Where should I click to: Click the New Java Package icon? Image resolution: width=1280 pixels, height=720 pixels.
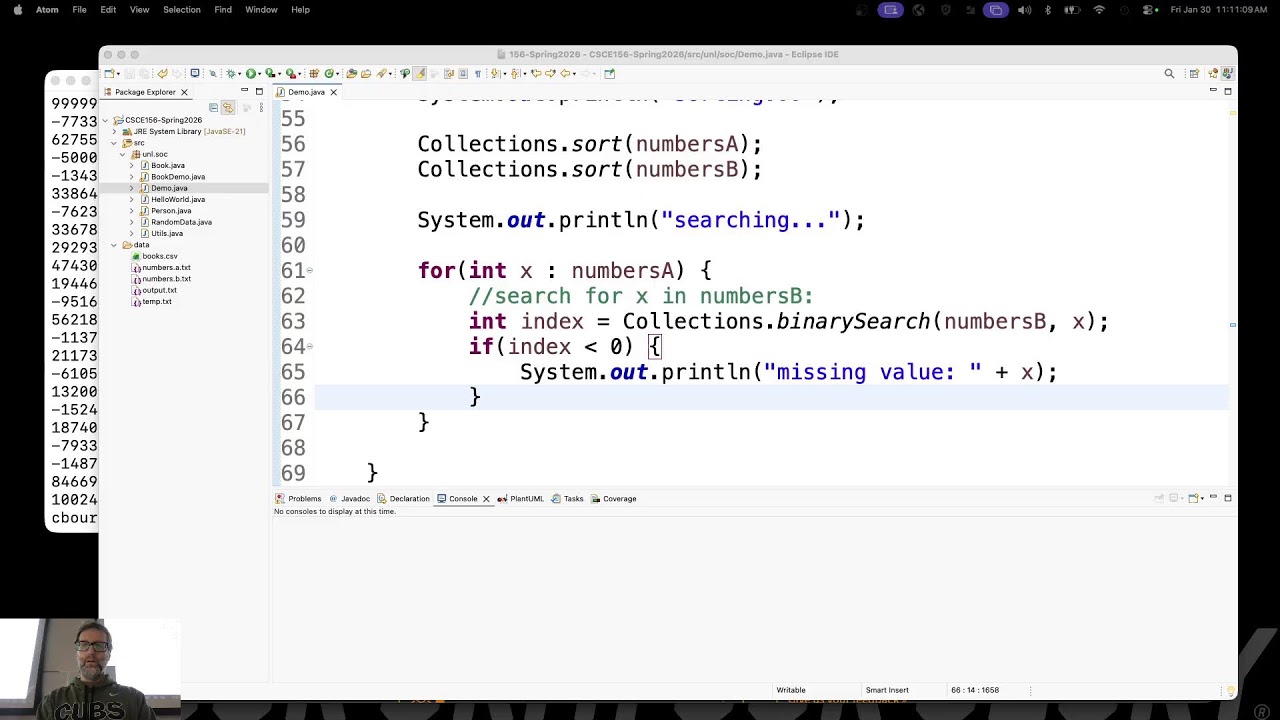[x=314, y=73]
